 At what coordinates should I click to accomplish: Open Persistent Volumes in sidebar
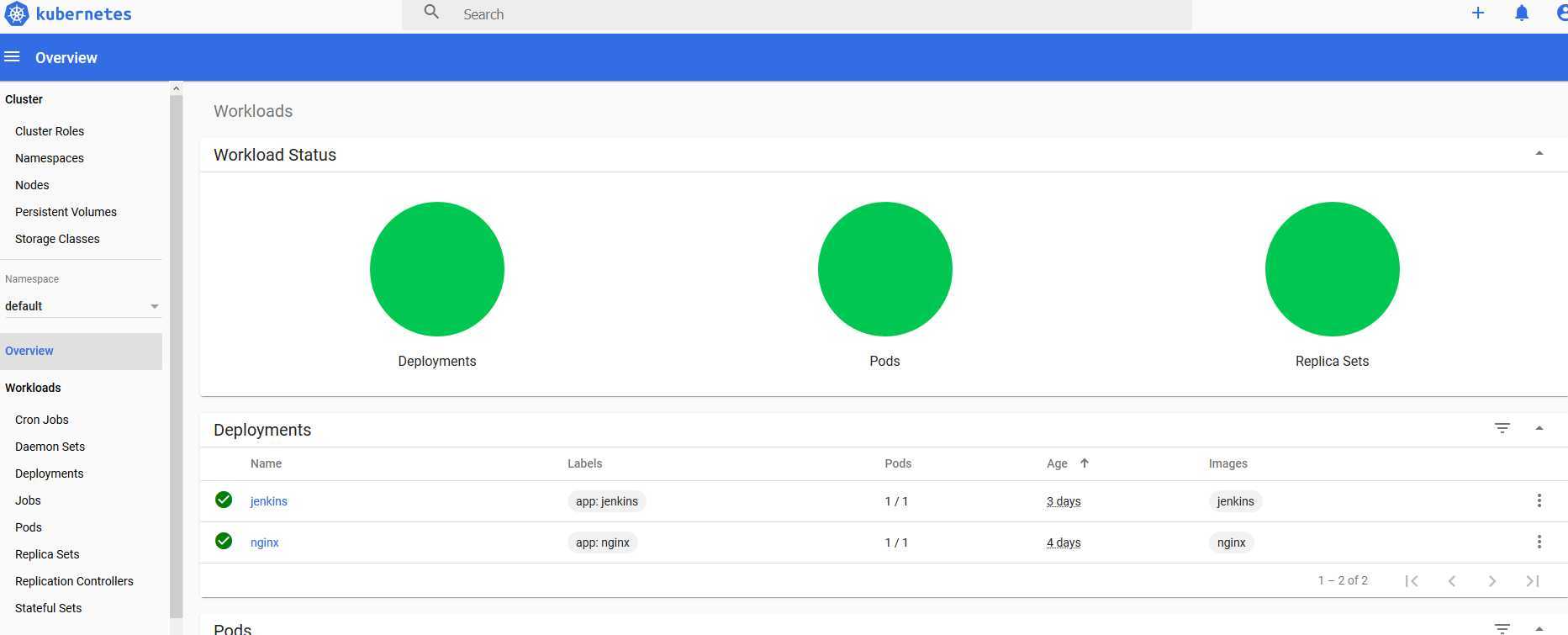pos(66,212)
